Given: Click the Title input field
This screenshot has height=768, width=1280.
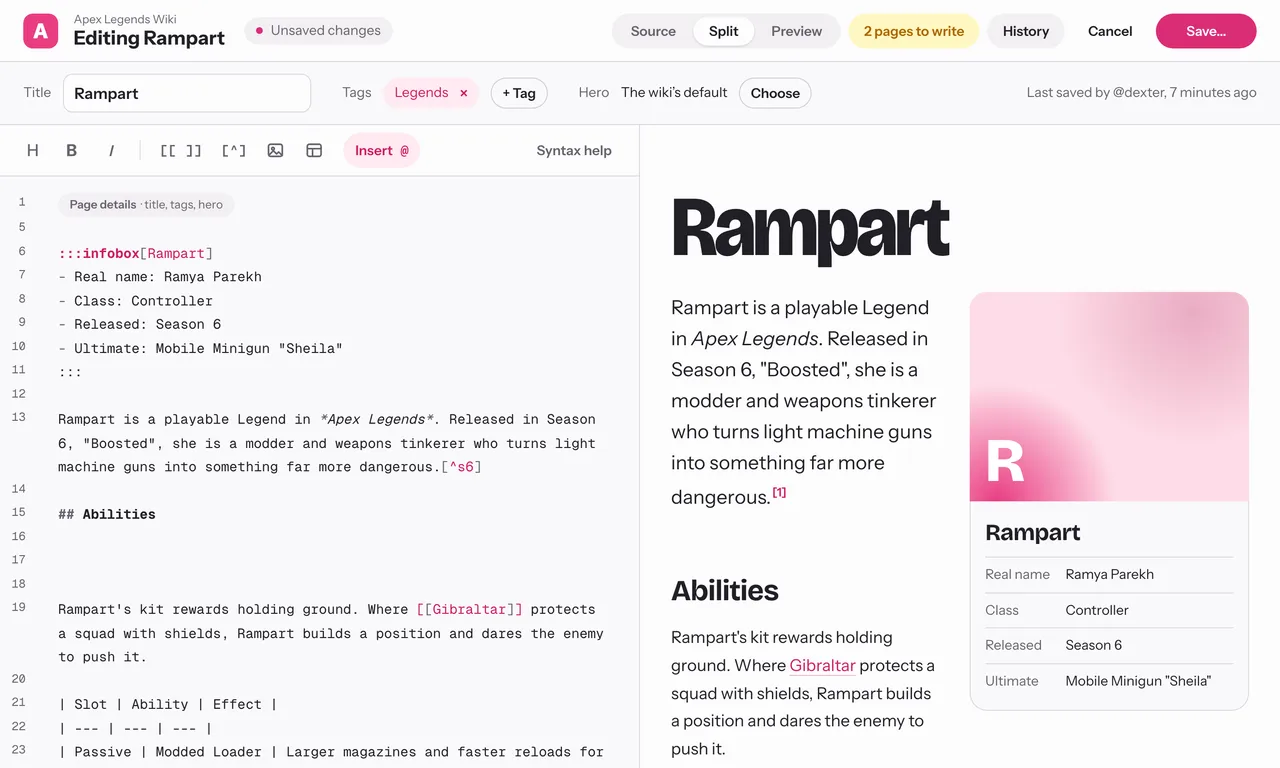Looking at the screenshot, I should 187,93.
